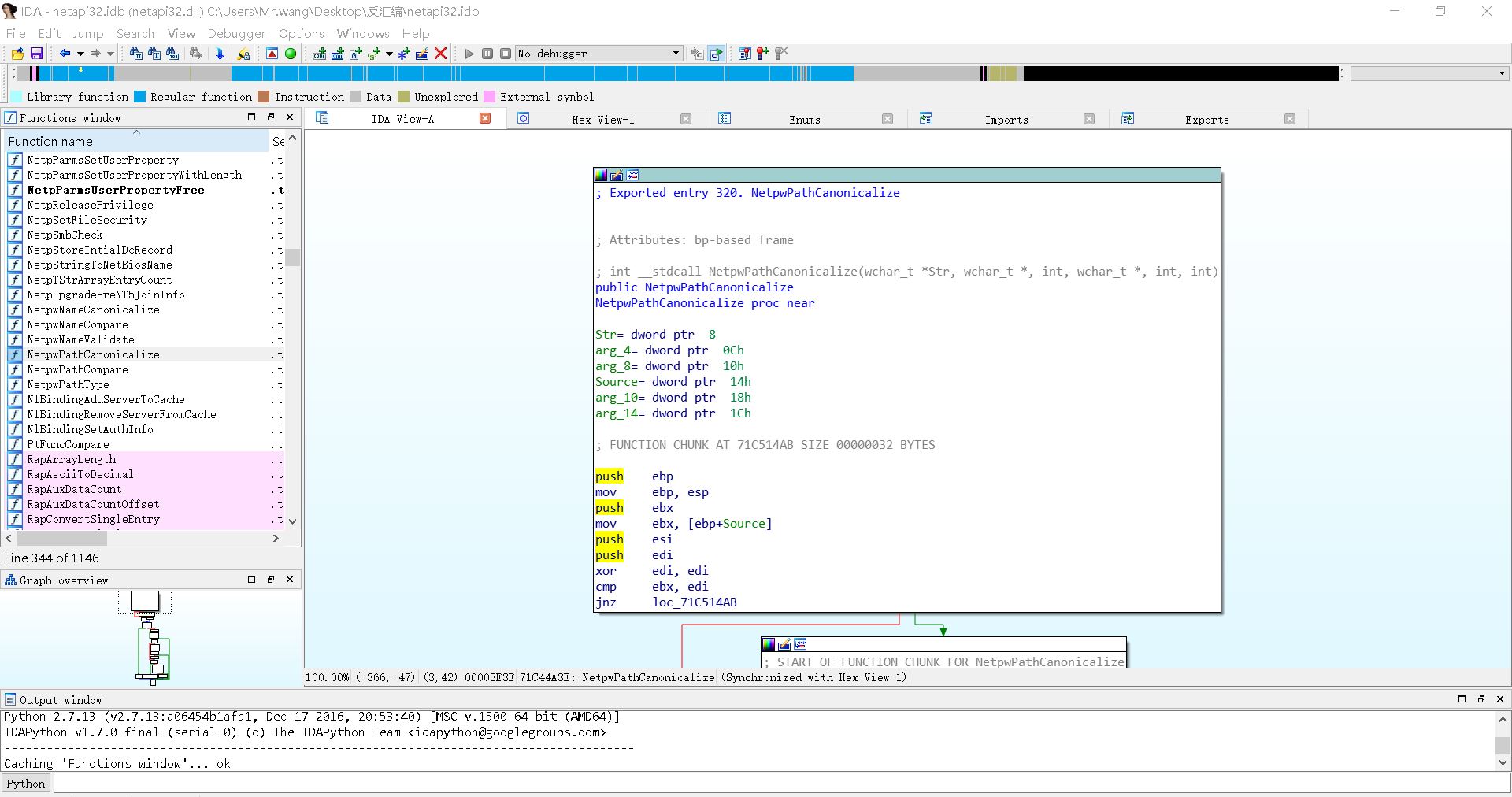Close the Hex View-1 tab
This screenshot has width=1512, height=797.
(x=686, y=119)
